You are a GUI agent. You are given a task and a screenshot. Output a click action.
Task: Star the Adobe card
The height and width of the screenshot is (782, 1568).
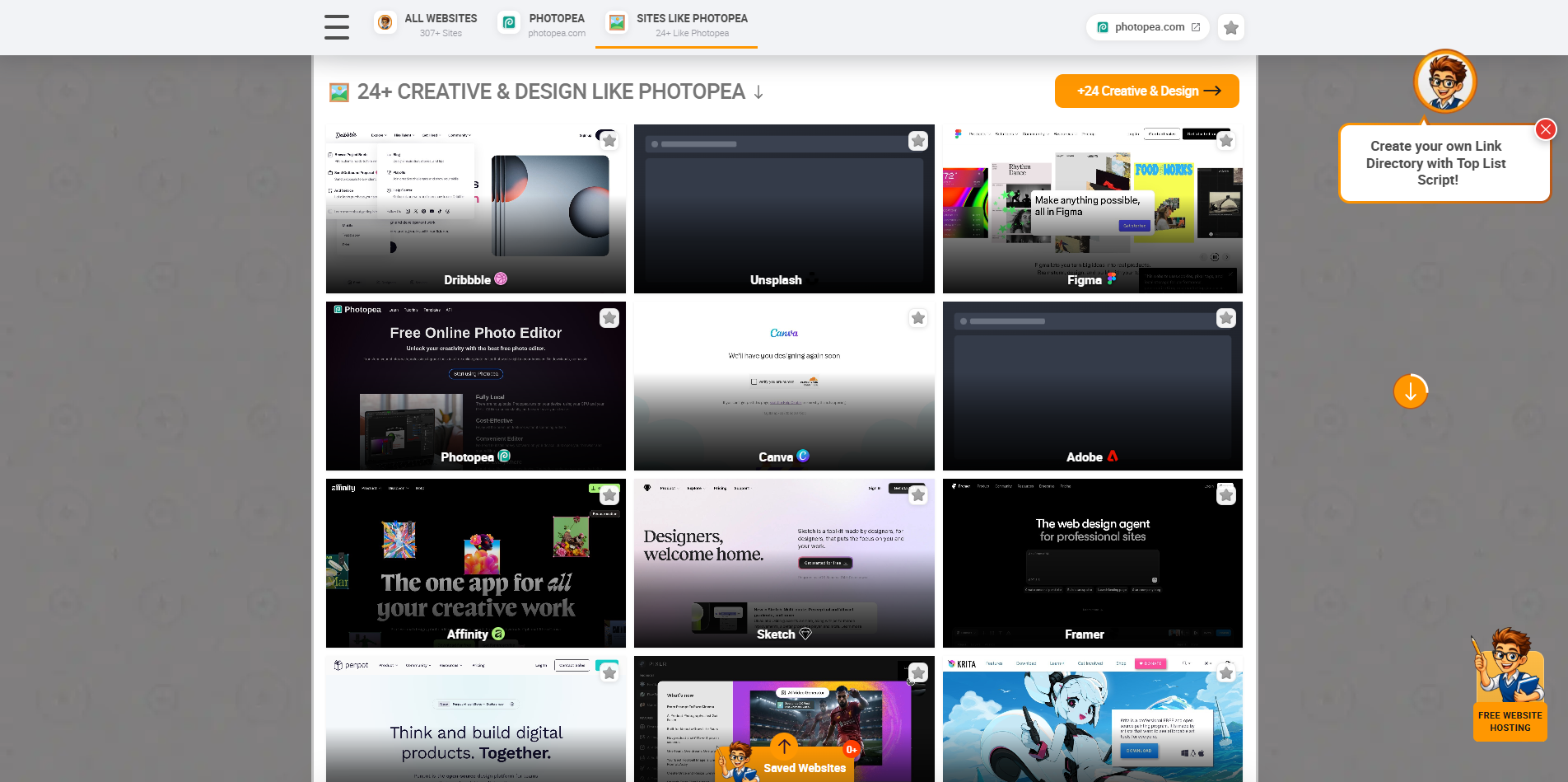(x=1226, y=318)
